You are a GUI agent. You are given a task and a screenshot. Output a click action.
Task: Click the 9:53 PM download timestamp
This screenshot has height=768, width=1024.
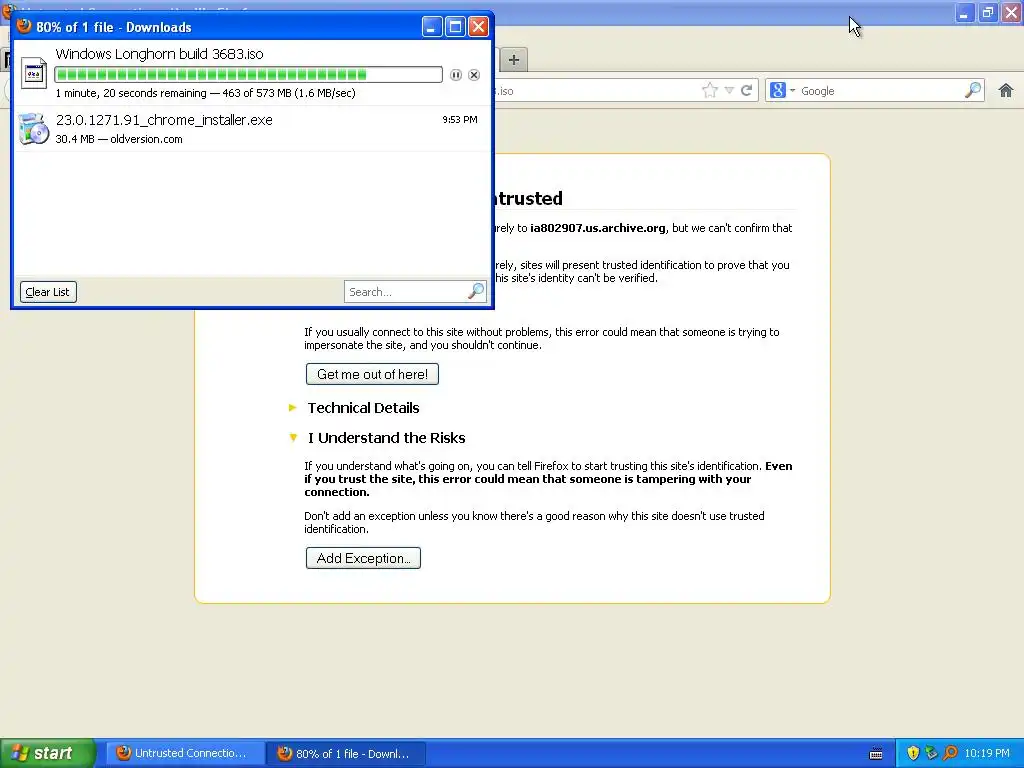[460, 120]
